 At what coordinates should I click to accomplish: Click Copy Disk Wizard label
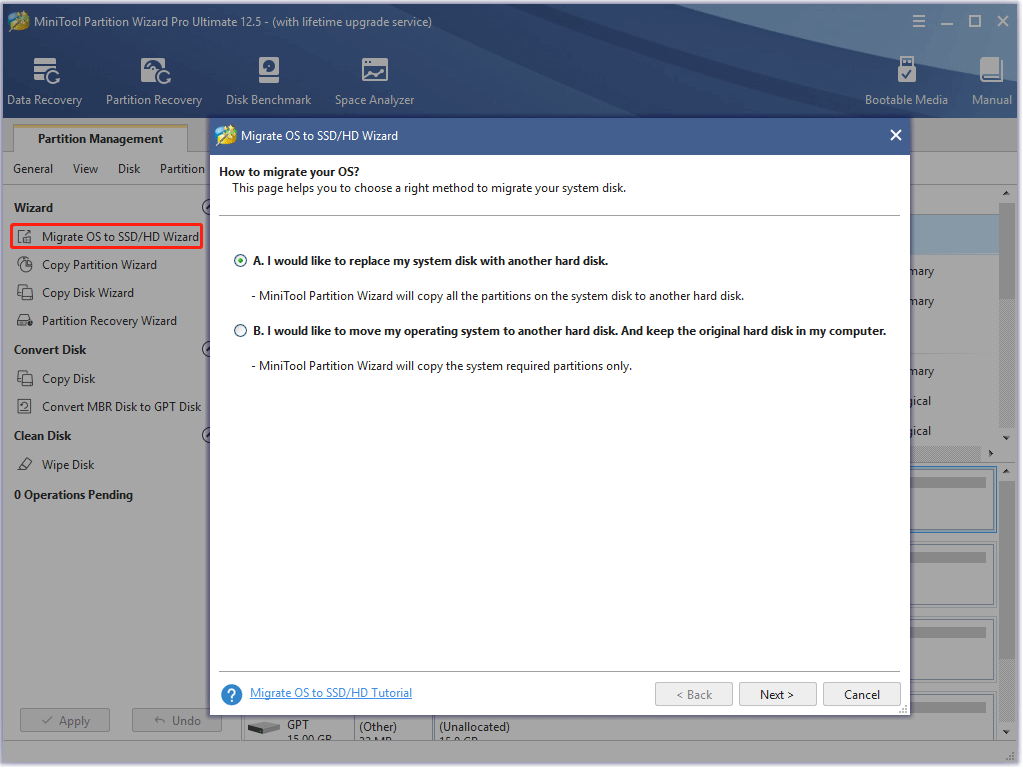[88, 292]
